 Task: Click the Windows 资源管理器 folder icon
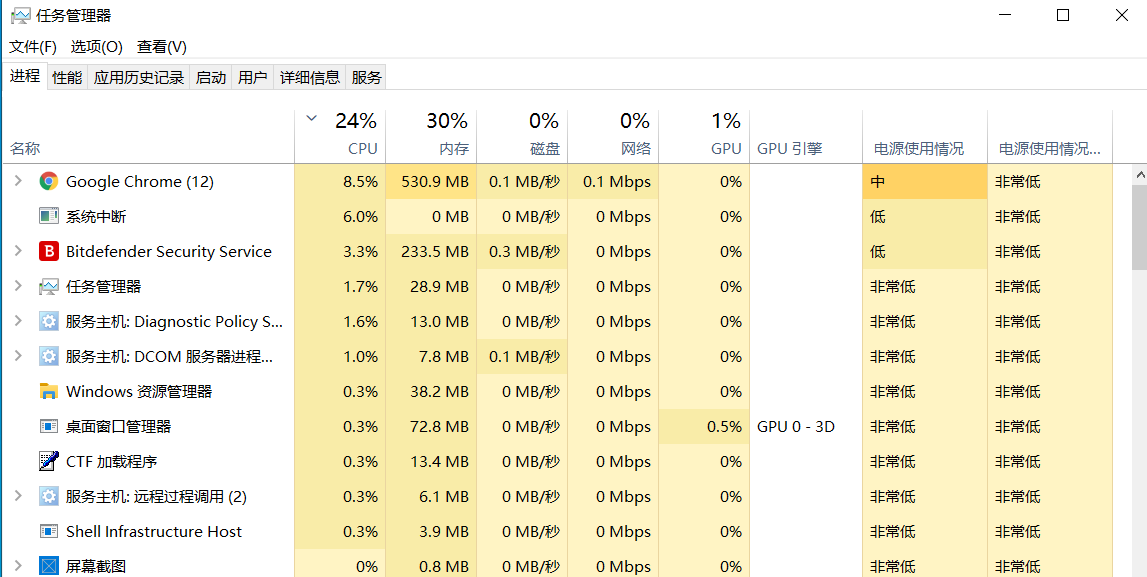(48, 391)
